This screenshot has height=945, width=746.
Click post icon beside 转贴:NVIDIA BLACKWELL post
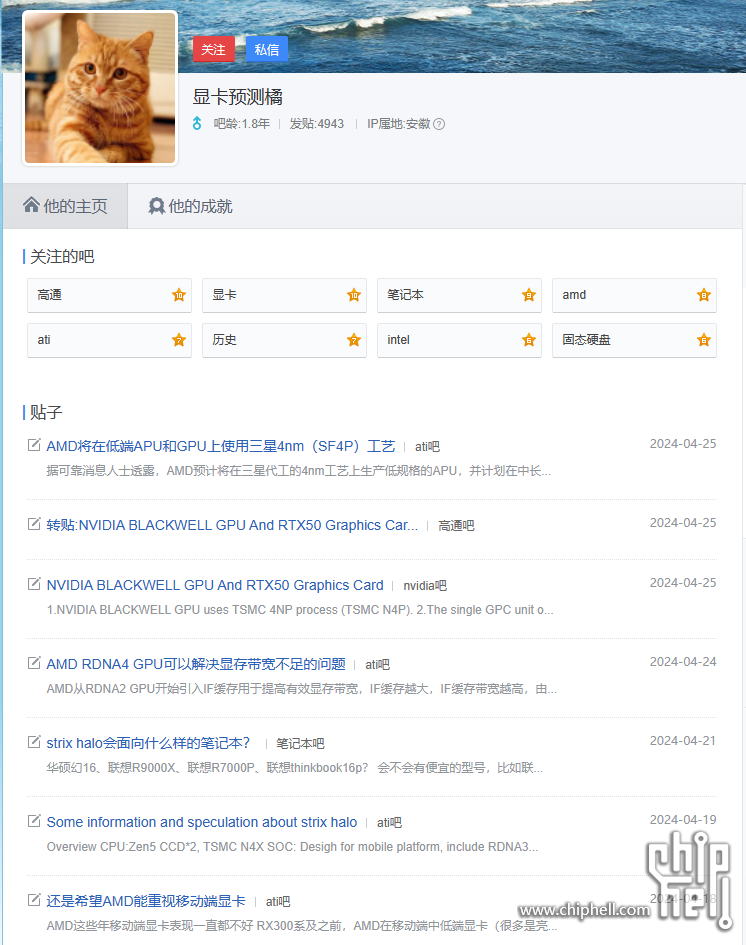tap(34, 524)
